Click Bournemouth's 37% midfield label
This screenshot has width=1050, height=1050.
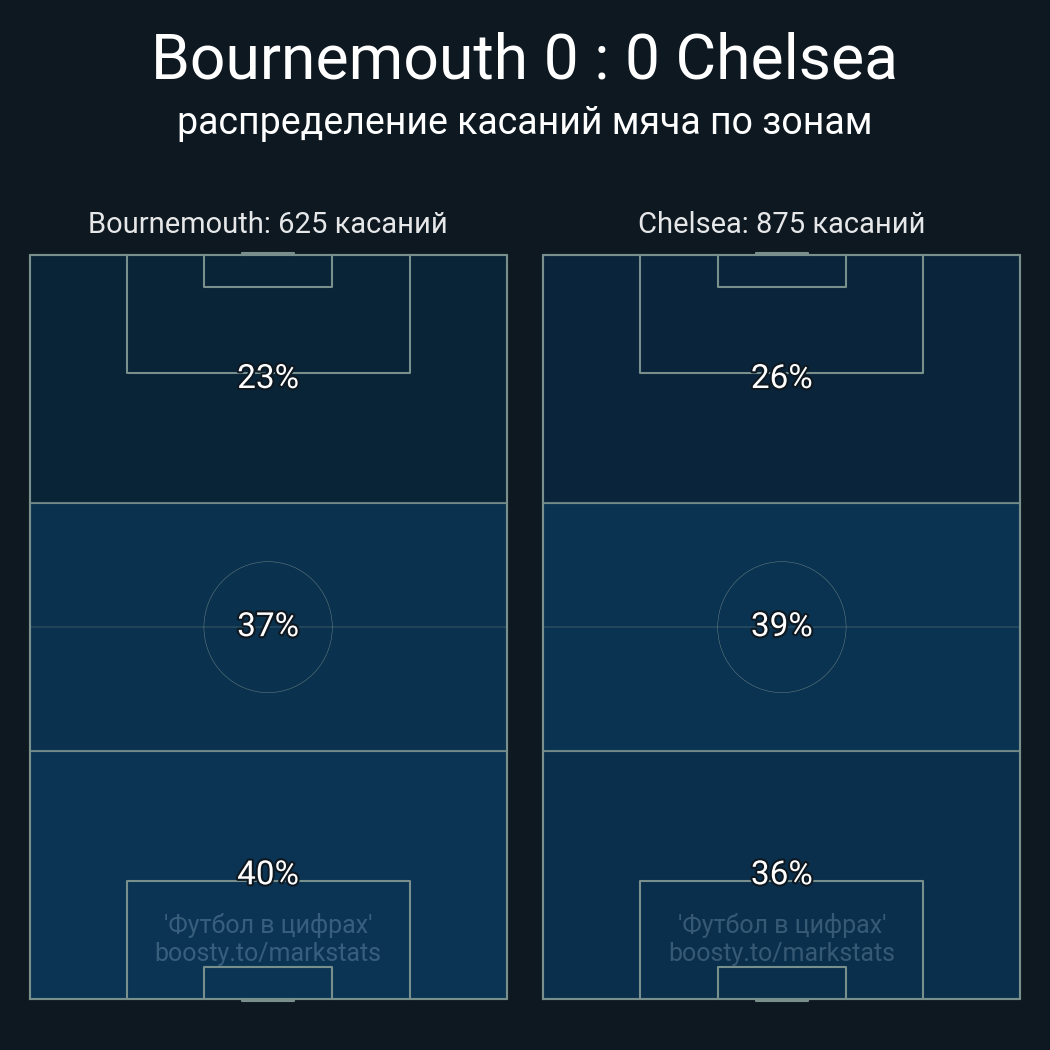coord(268,625)
